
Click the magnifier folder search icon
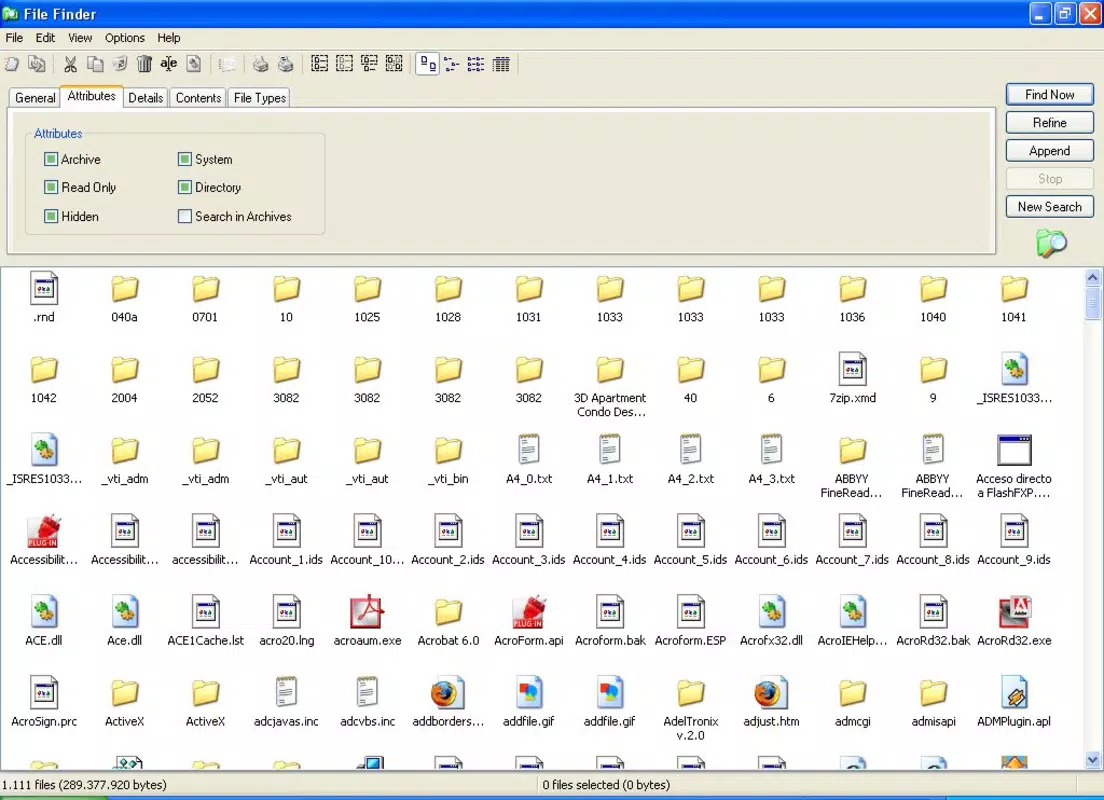pos(1051,244)
